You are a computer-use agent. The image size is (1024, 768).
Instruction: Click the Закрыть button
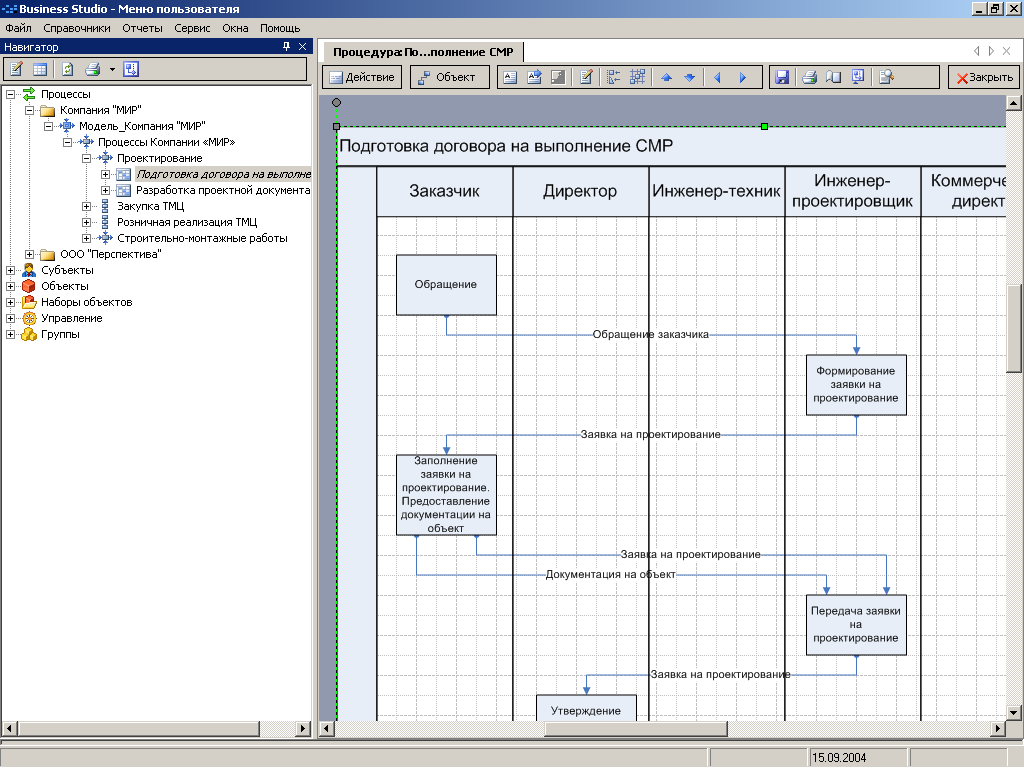point(984,77)
